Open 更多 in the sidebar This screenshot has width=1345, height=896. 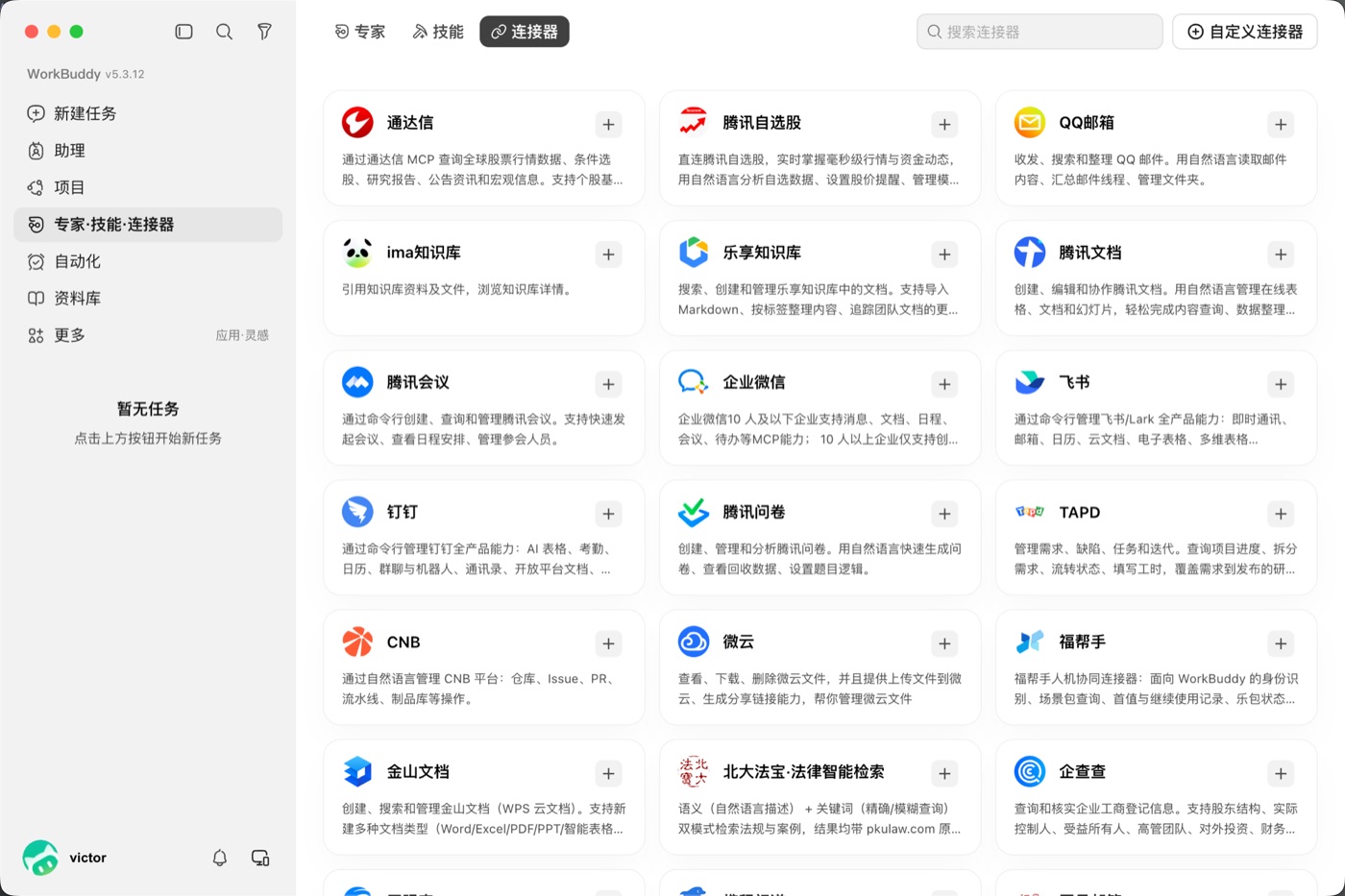click(148, 335)
